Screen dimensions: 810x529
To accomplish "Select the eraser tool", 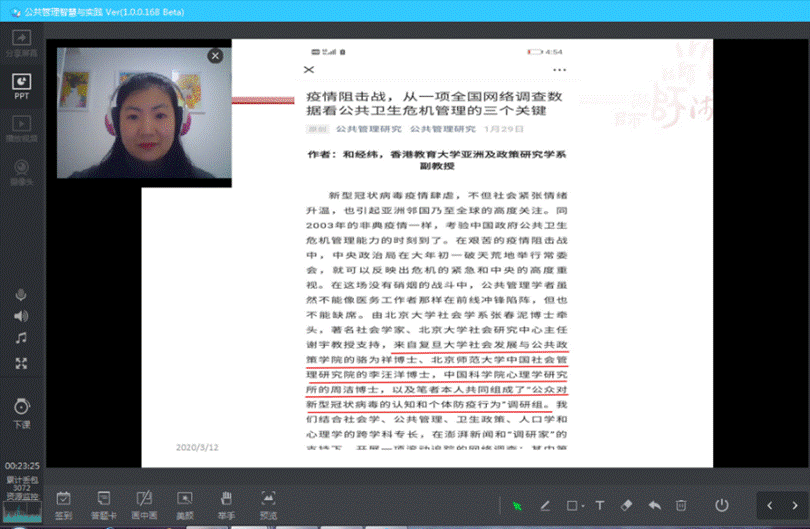I will 627,506.
